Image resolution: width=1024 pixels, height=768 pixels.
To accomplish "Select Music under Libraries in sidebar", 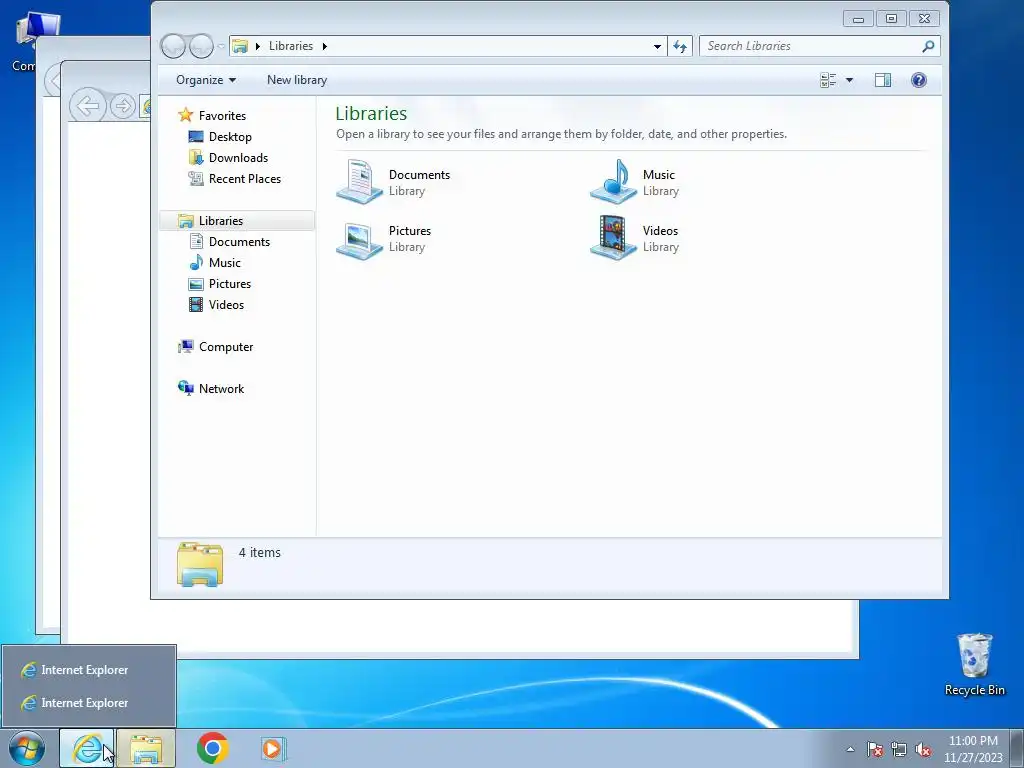I will point(225,263).
